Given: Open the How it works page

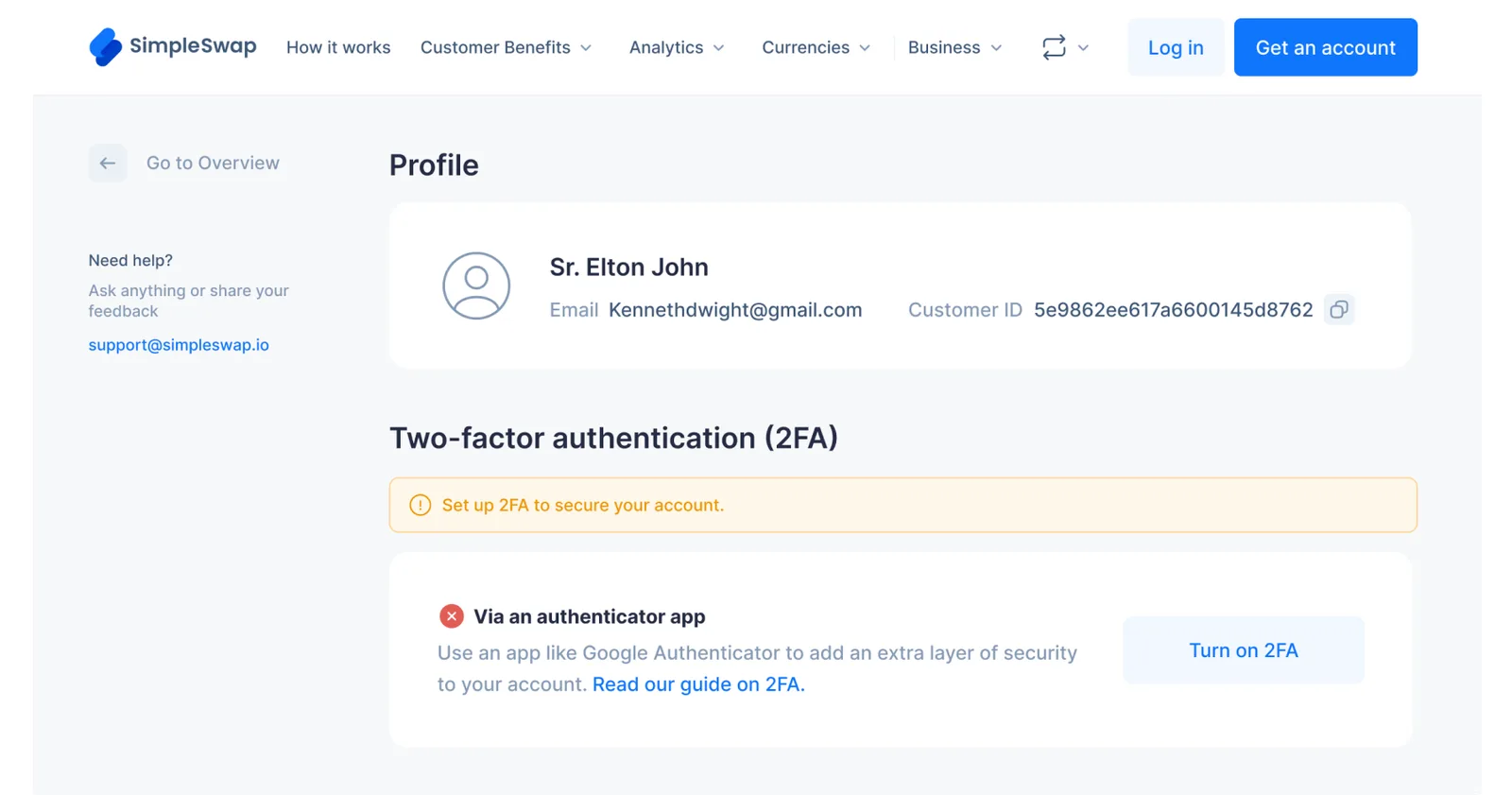Looking at the screenshot, I should (x=338, y=47).
